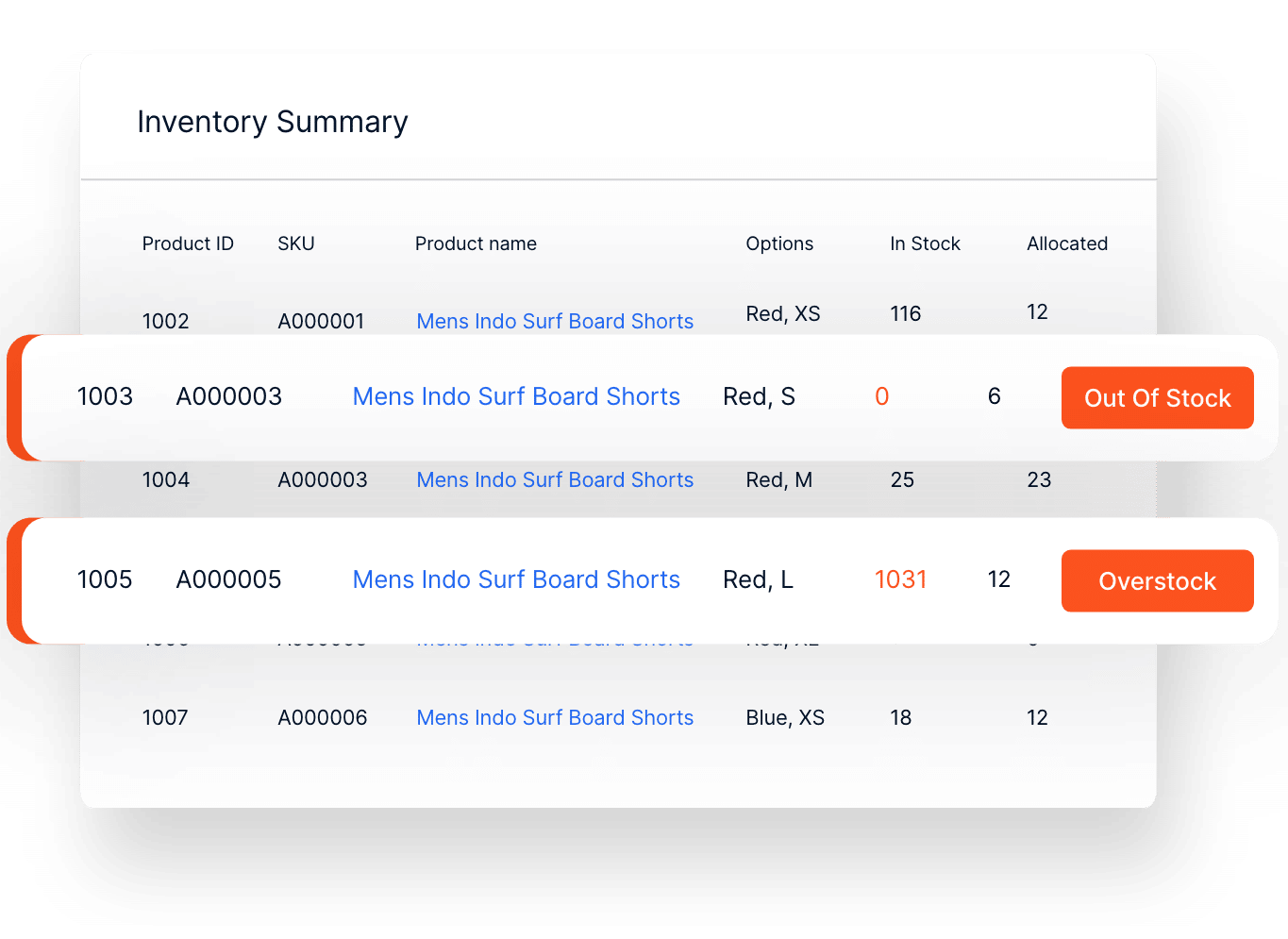The height and width of the screenshot is (939, 1288).
Task: Click the Red, S option cell
Action: click(x=760, y=396)
